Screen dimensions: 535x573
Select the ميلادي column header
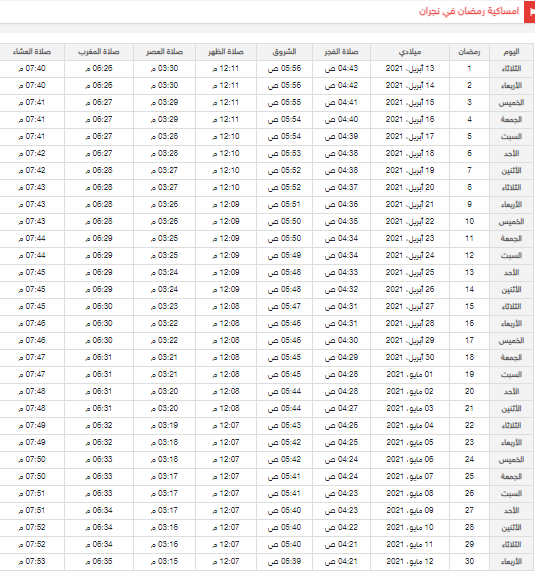pos(410,52)
